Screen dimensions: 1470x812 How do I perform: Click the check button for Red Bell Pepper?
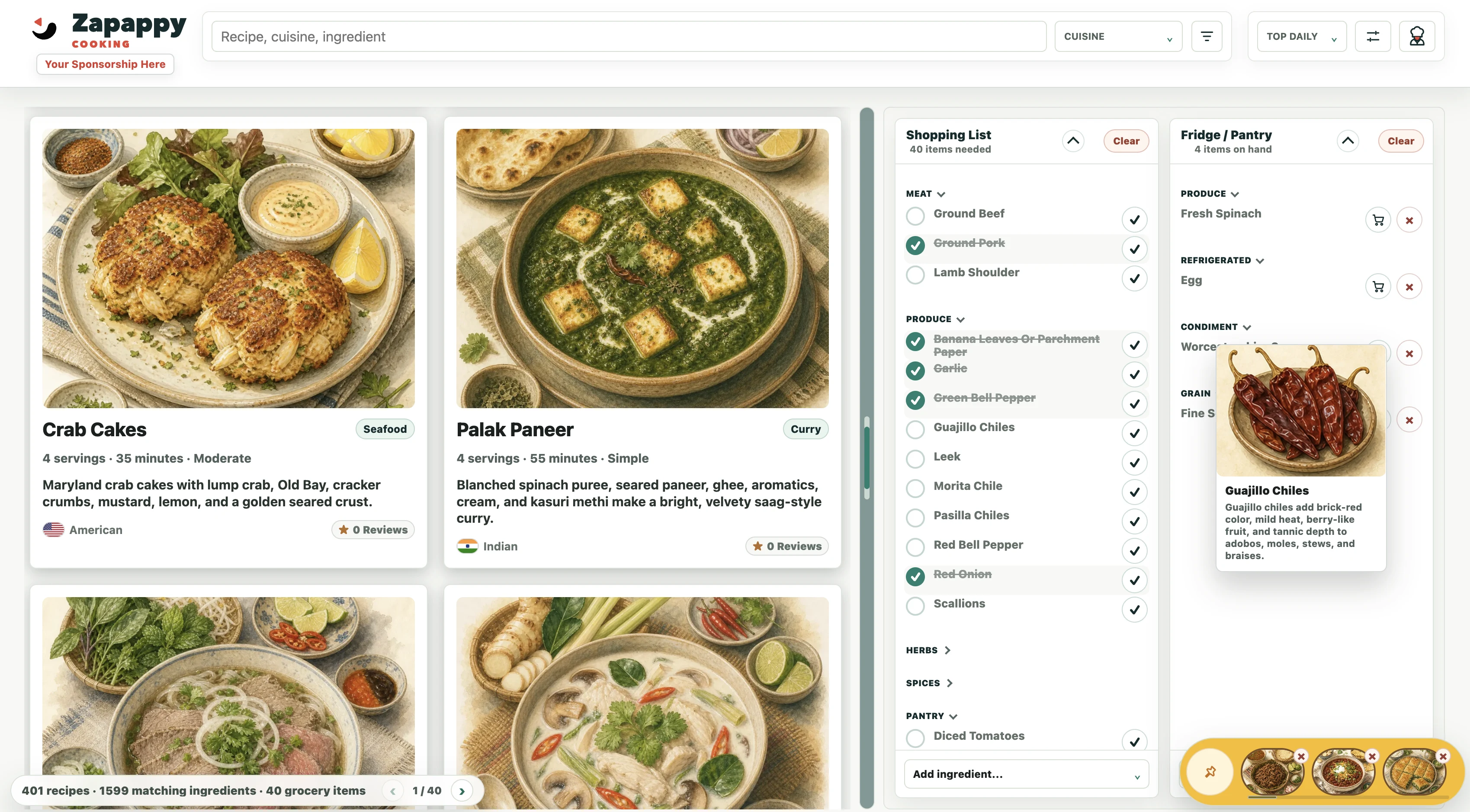(1134, 551)
